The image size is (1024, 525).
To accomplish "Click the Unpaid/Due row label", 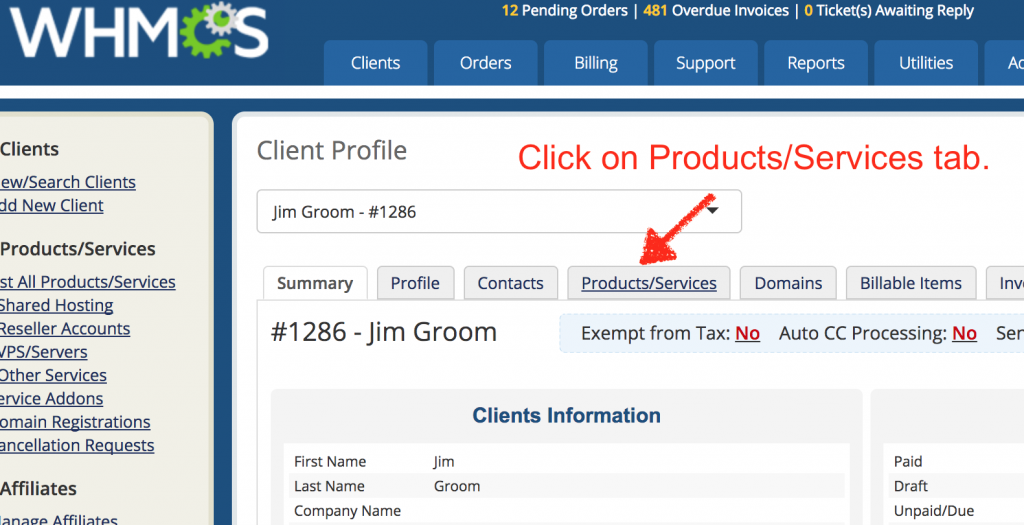I will click(933, 511).
